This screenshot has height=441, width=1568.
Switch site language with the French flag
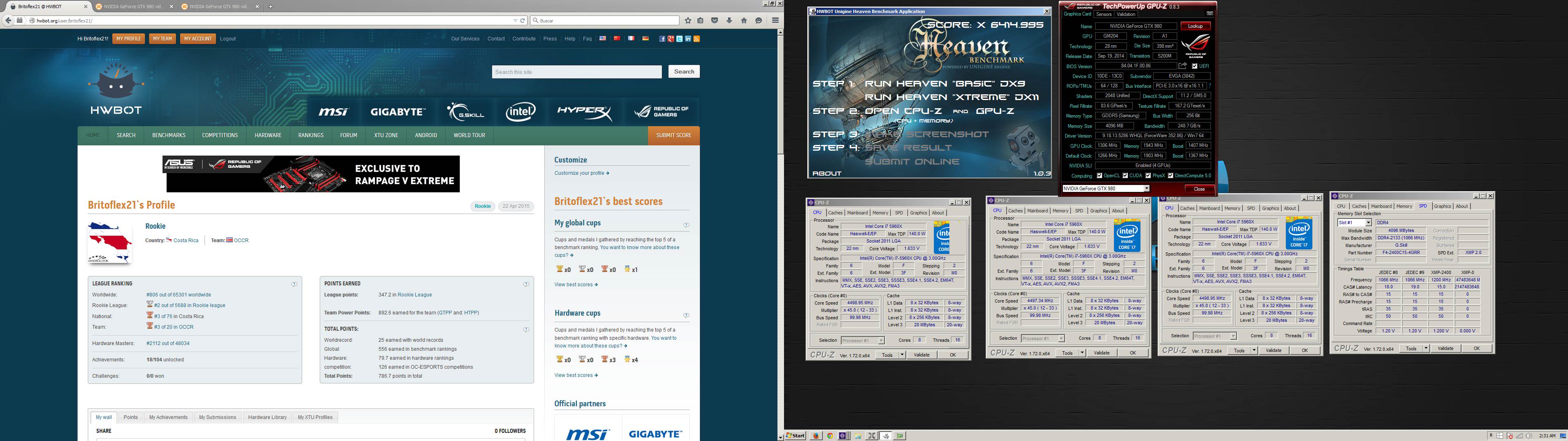(631, 38)
